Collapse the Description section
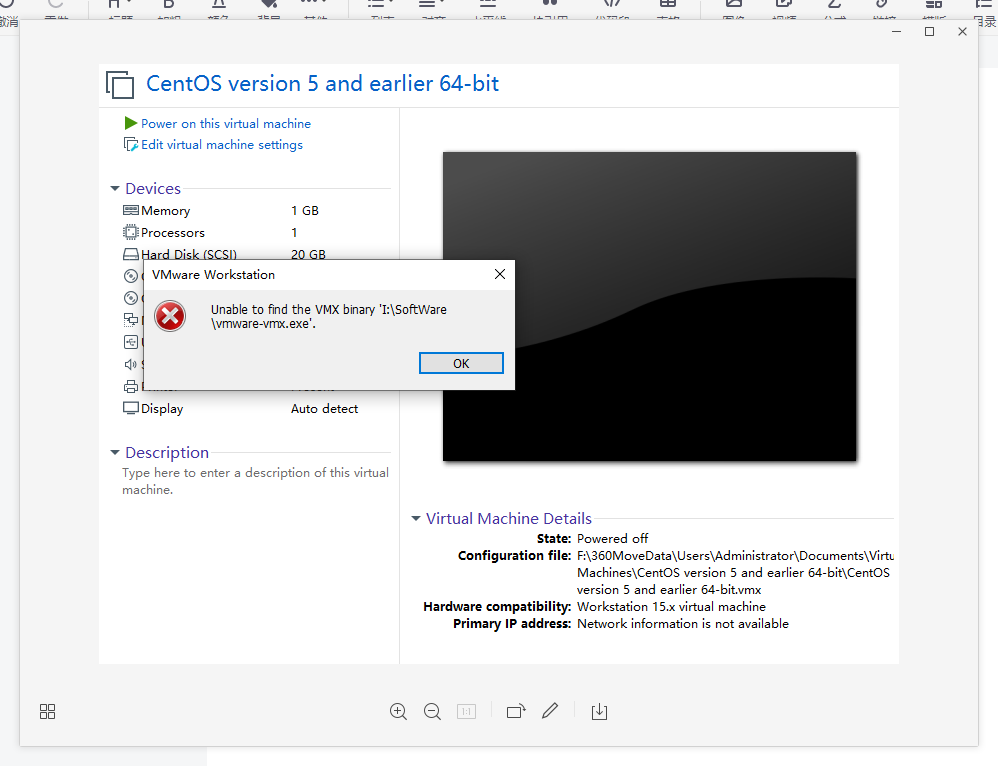This screenshot has width=998, height=766. tap(115, 452)
